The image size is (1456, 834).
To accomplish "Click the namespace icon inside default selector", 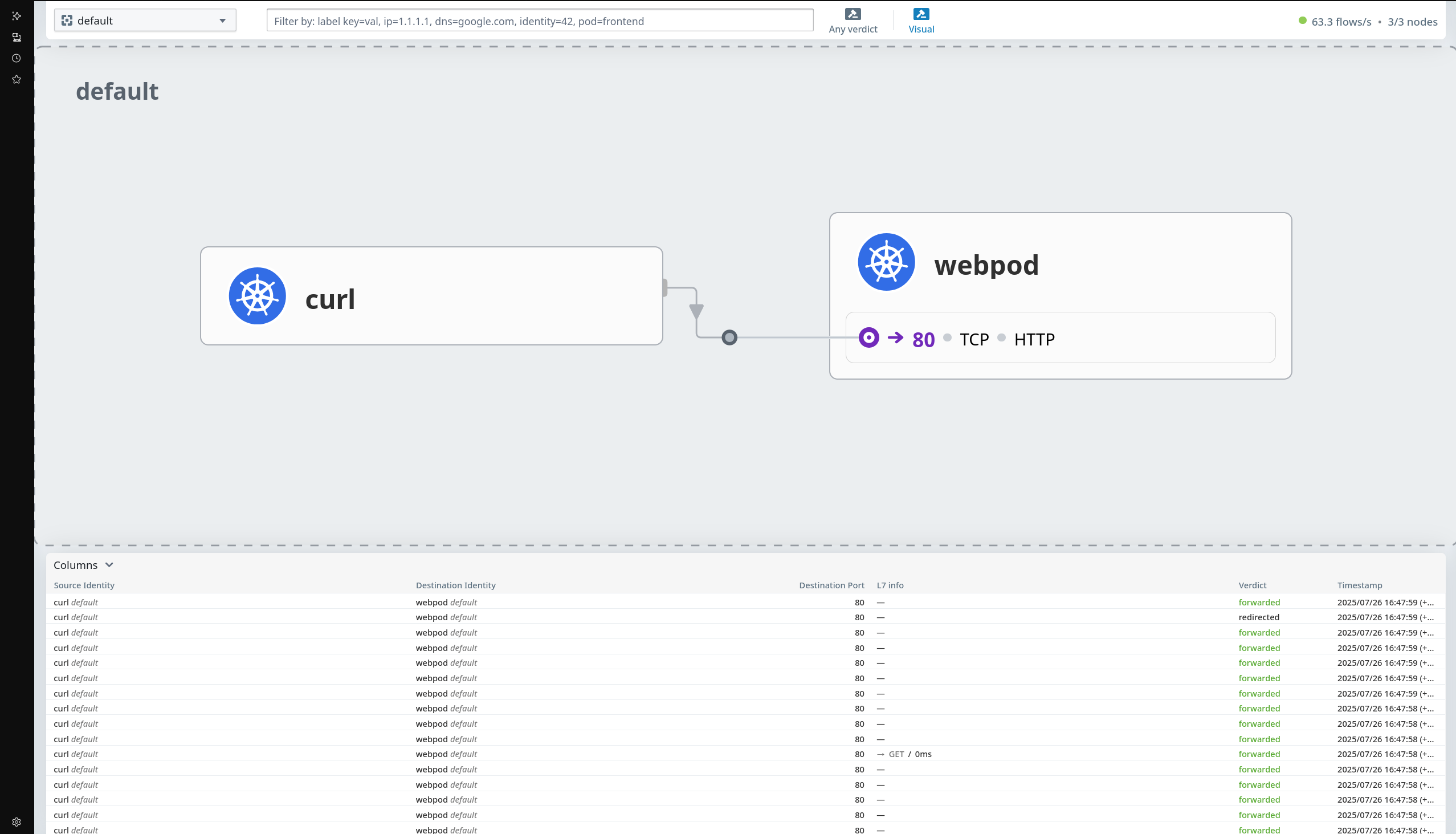I will 67,21.
